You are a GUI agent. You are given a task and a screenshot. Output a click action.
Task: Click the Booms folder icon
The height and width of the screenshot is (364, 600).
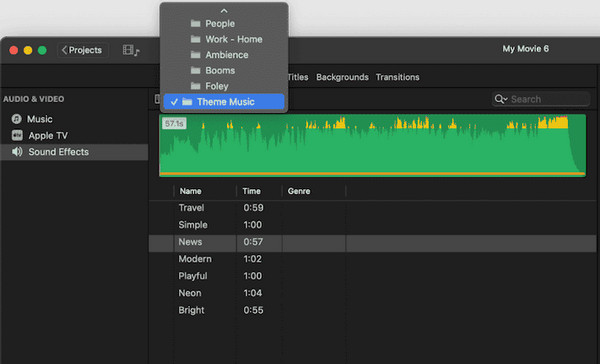click(x=196, y=70)
